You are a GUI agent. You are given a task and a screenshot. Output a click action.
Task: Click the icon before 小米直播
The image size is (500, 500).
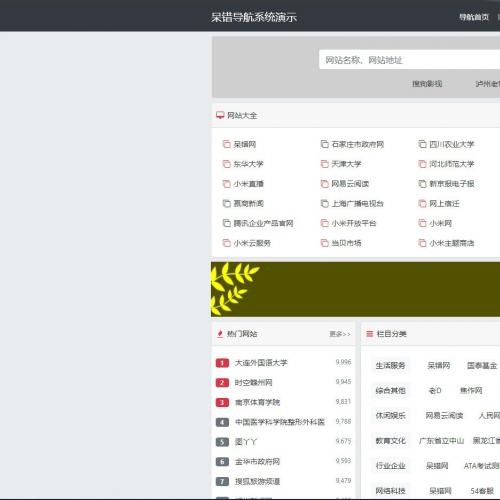coord(226,184)
